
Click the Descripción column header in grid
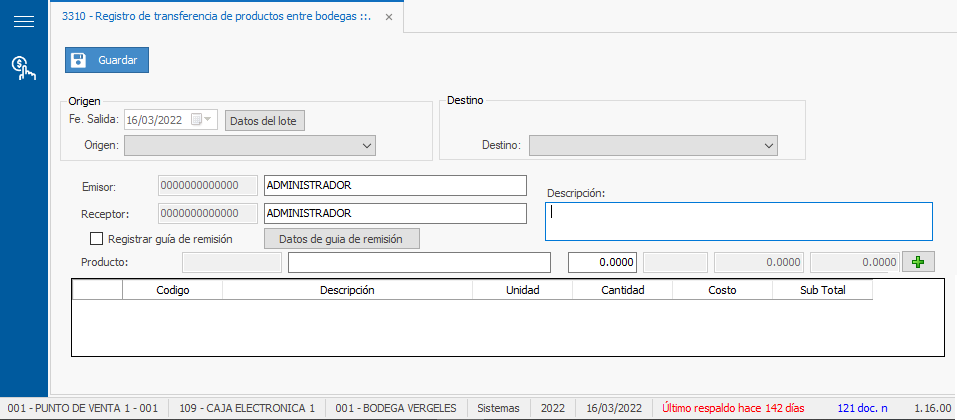(347, 290)
